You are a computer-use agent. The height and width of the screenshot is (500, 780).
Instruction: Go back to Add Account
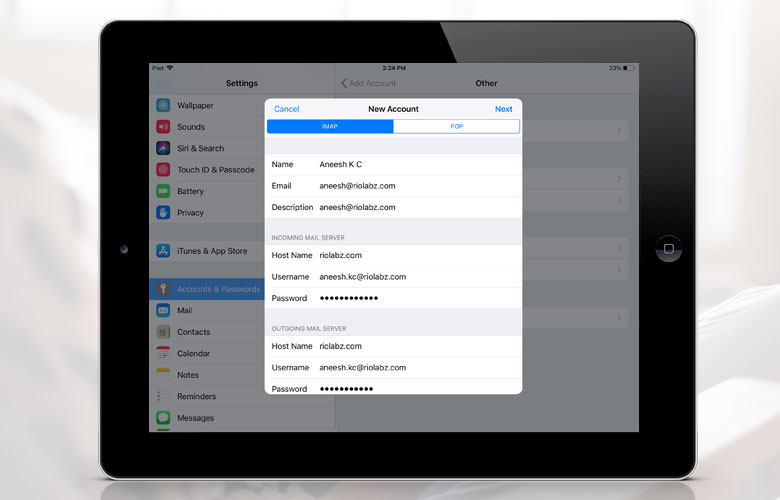(x=369, y=83)
